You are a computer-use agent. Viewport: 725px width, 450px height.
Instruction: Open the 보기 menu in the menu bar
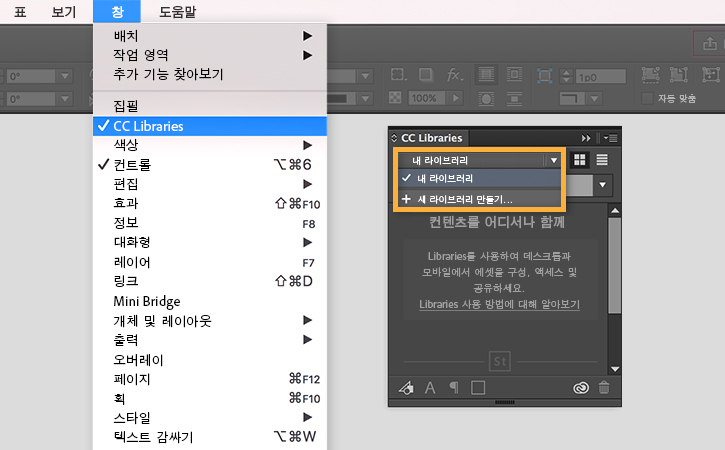click(x=64, y=12)
